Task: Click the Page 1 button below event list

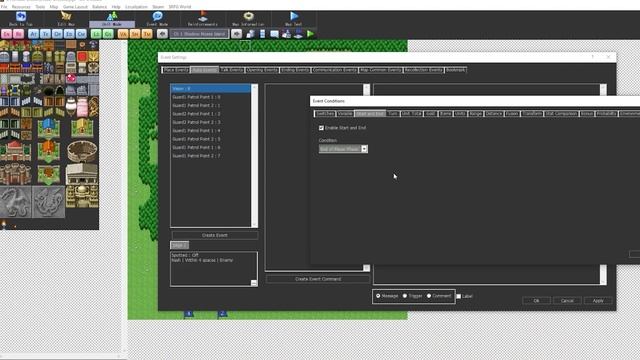Action: [x=179, y=245]
